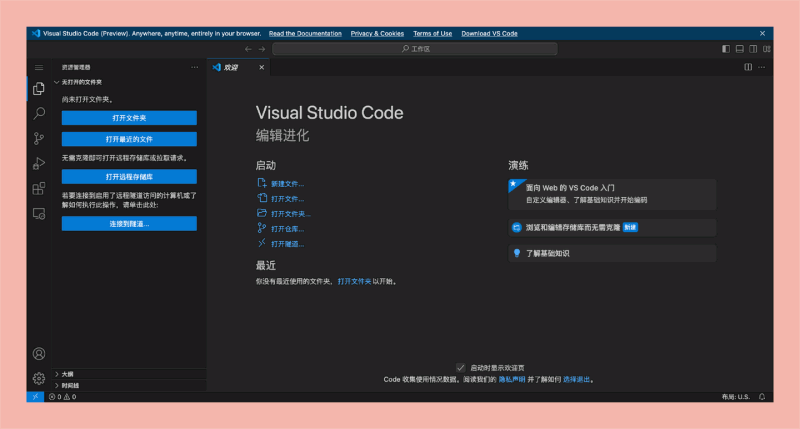Toggle 启动时显示欢迎页 checkbox
The width and height of the screenshot is (800, 429).
pyautogui.click(x=460, y=367)
